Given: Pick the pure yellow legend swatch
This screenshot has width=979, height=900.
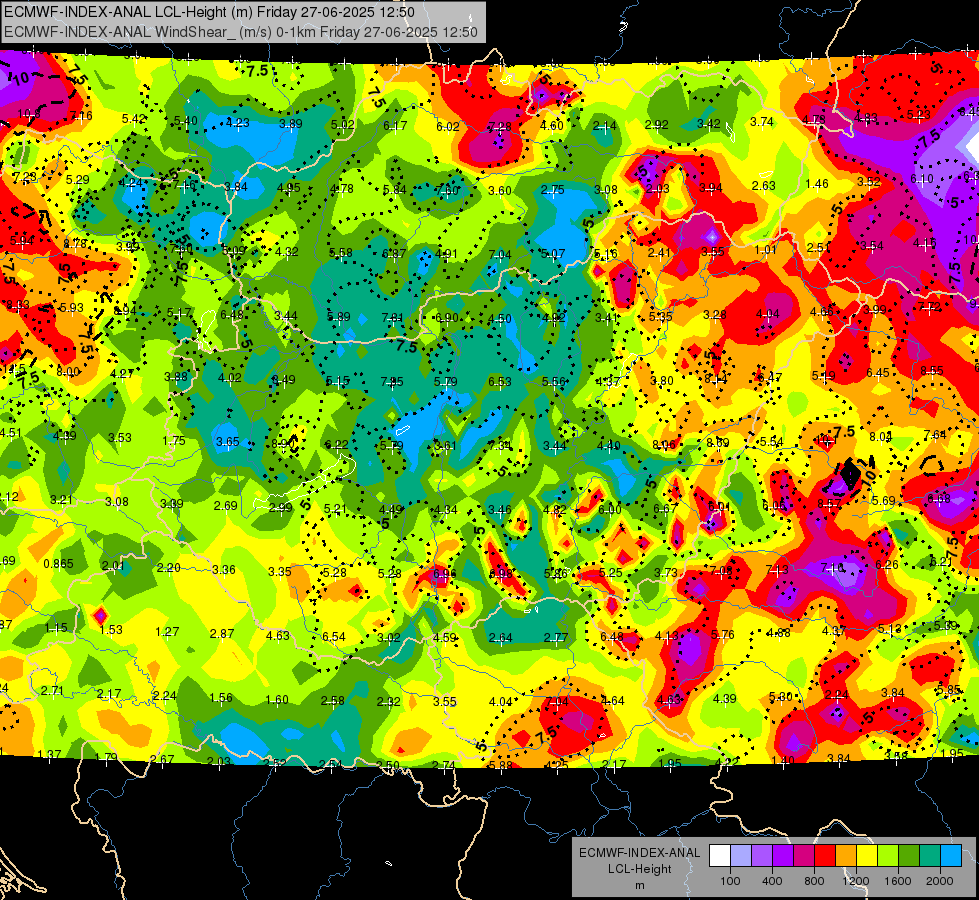Looking at the screenshot, I should point(867,856).
